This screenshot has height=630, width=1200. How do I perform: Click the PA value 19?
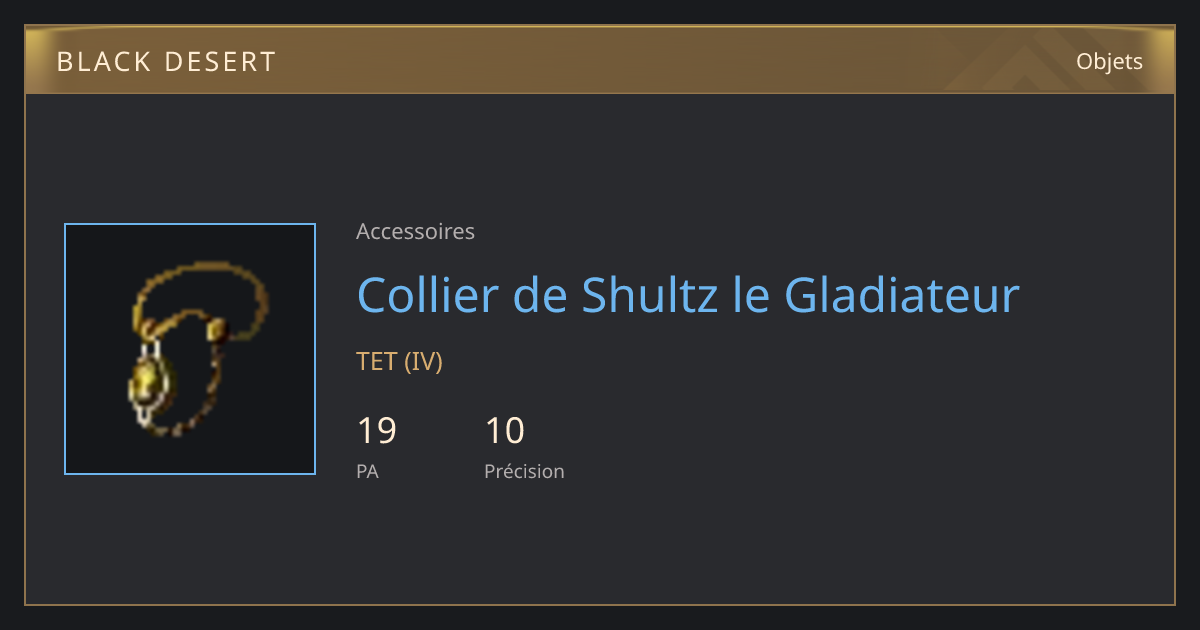click(x=377, y=431)
